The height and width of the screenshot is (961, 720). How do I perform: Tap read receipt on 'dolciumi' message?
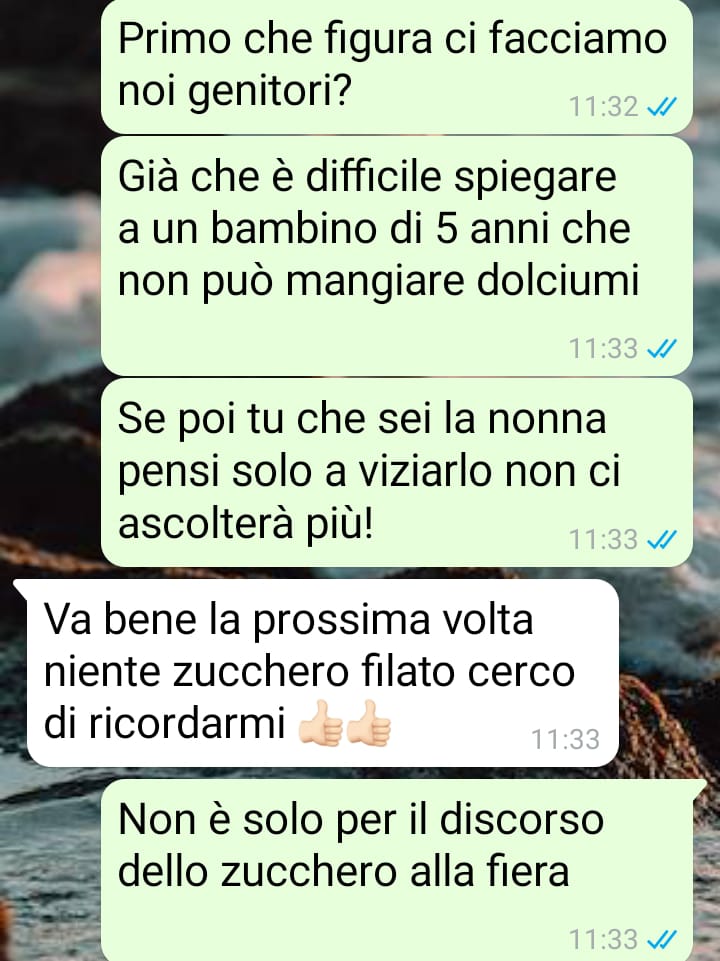click(661, 349)
